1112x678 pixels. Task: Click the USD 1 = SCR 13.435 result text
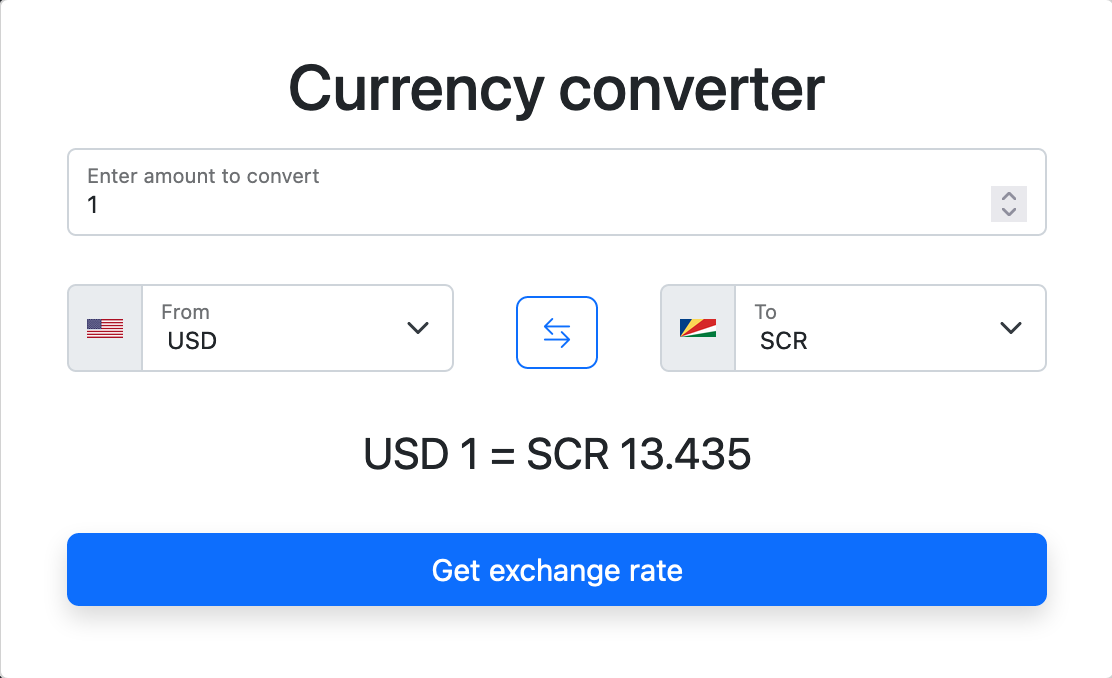557,454
